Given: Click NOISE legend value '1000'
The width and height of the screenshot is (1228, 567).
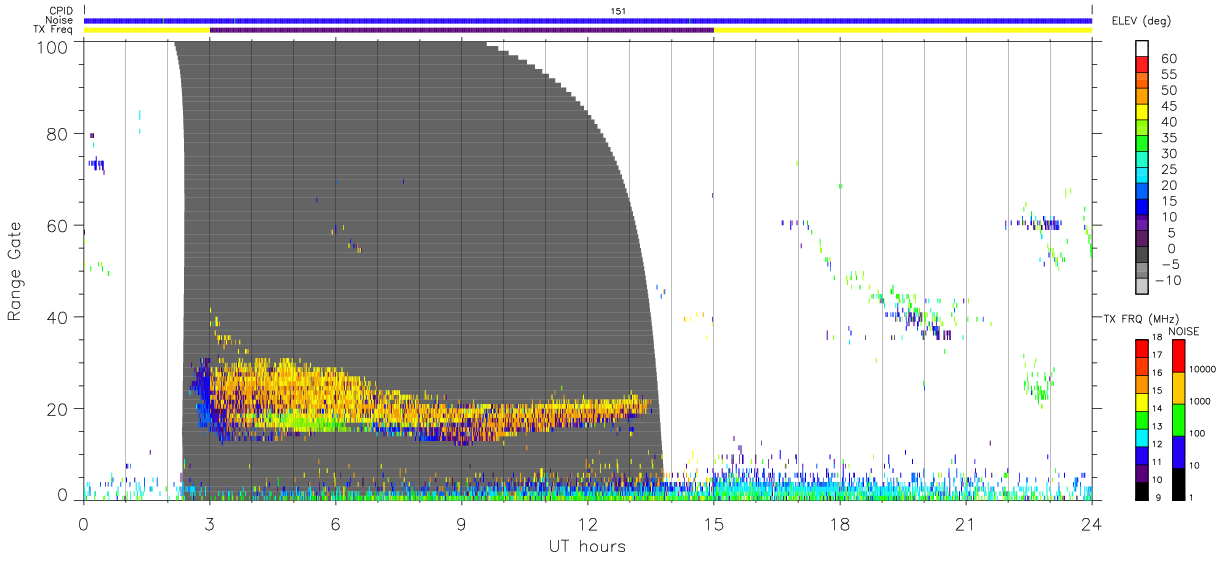Looking at the screenshot, I should pos(1200,400).
